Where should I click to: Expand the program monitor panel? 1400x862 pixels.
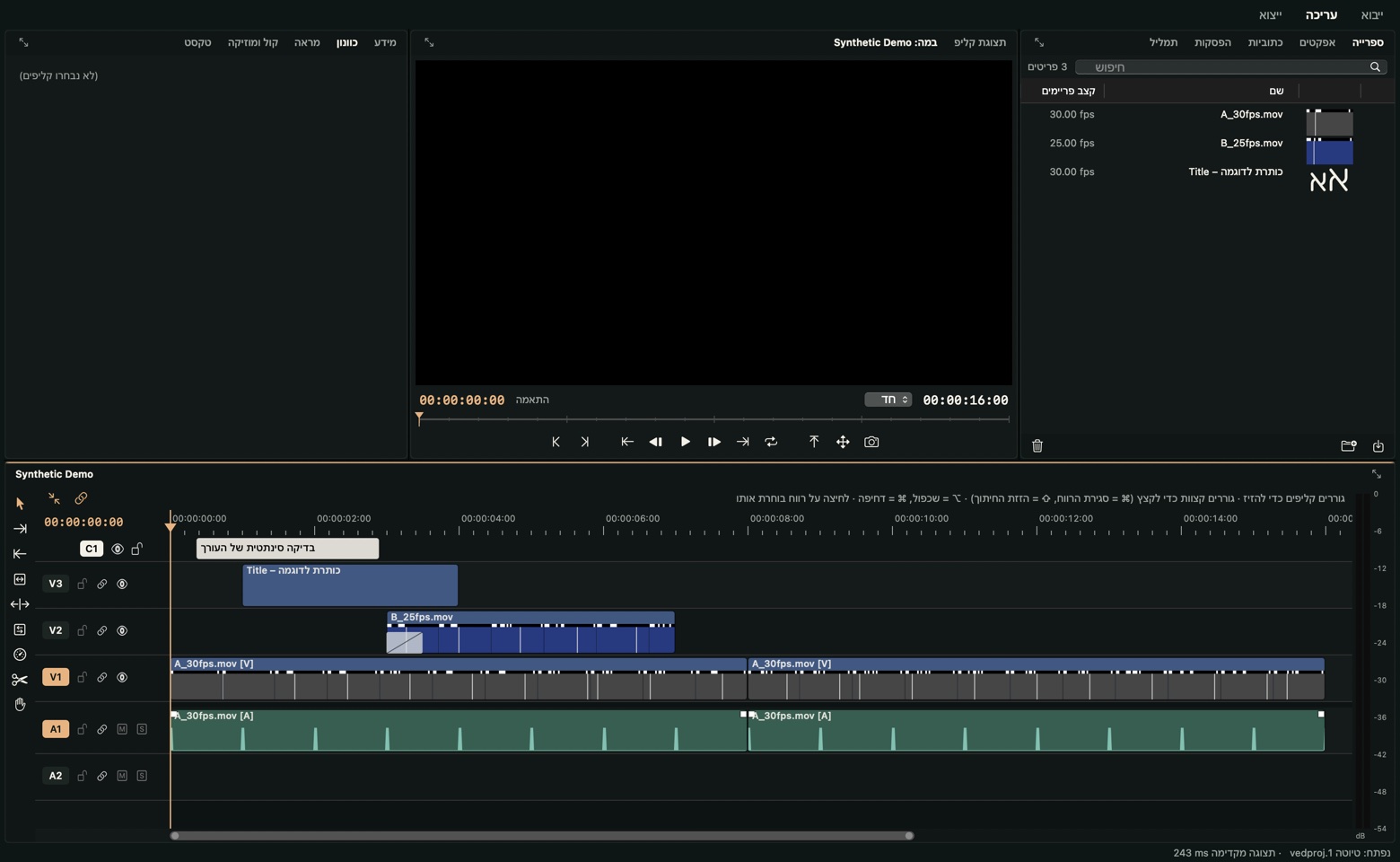429,42
